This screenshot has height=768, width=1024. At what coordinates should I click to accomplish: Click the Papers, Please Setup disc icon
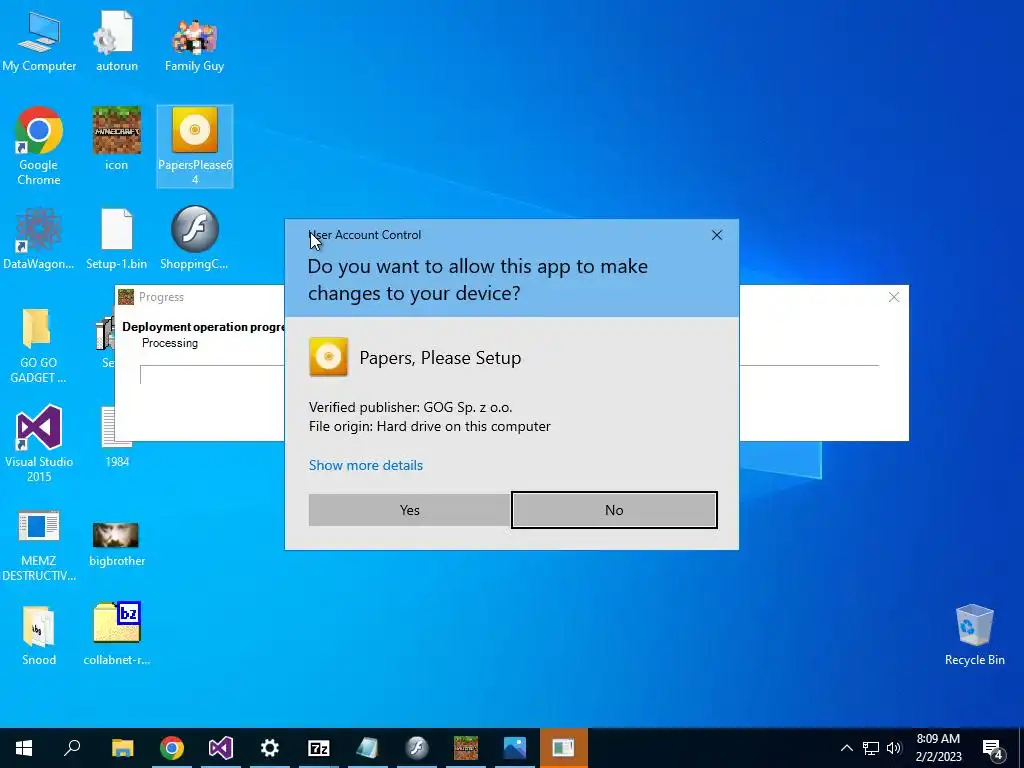328,357
